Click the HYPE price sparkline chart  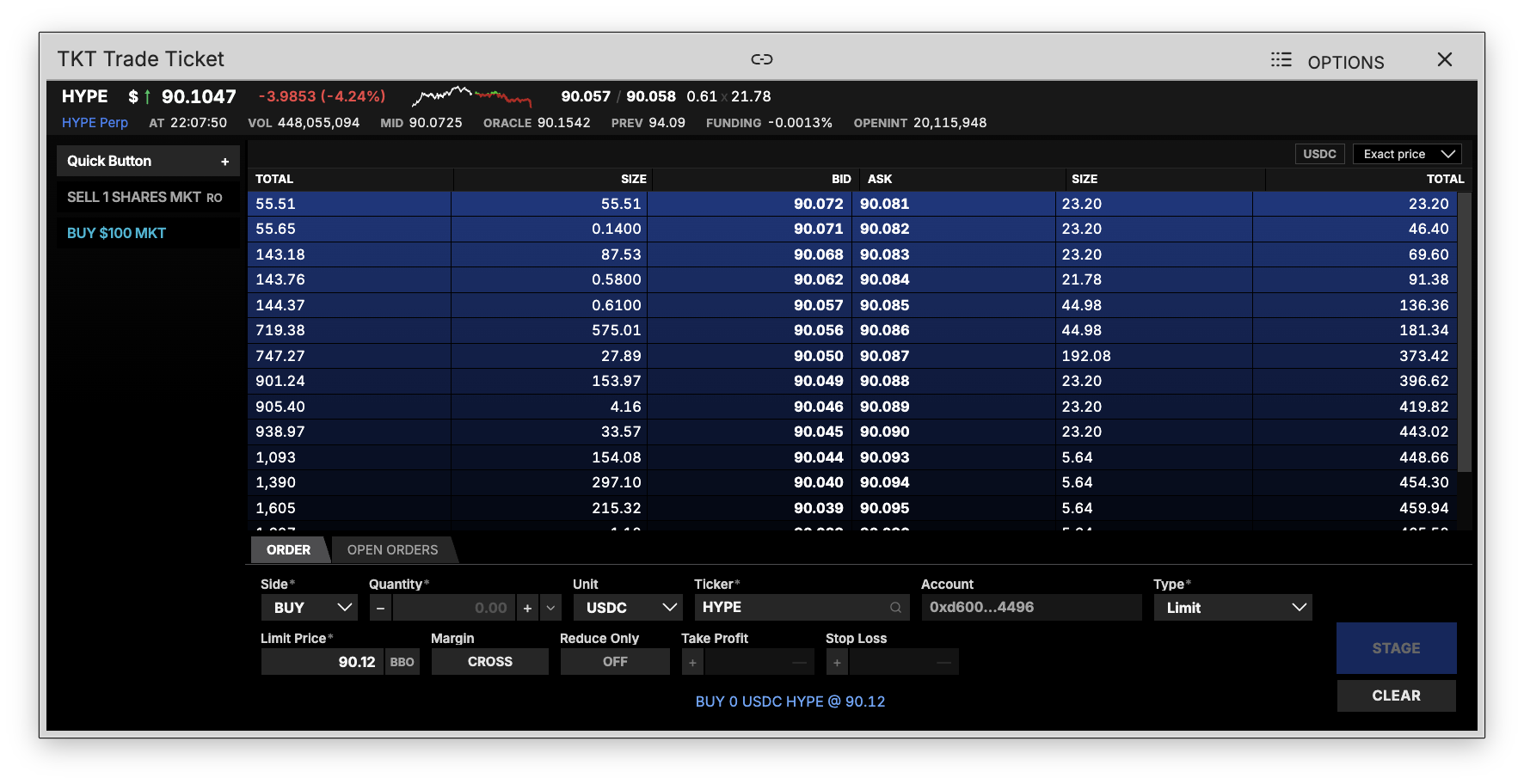pos(471,95)
